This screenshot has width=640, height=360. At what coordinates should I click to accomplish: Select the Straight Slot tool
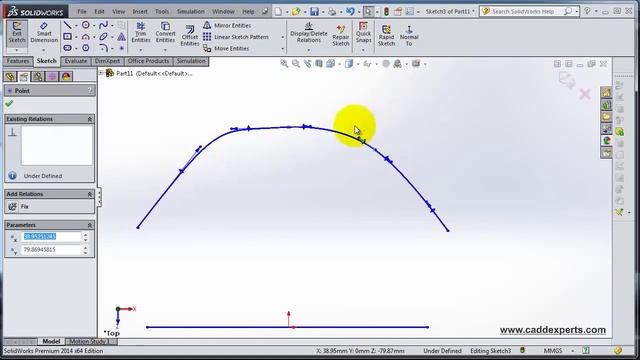(67, 48)
